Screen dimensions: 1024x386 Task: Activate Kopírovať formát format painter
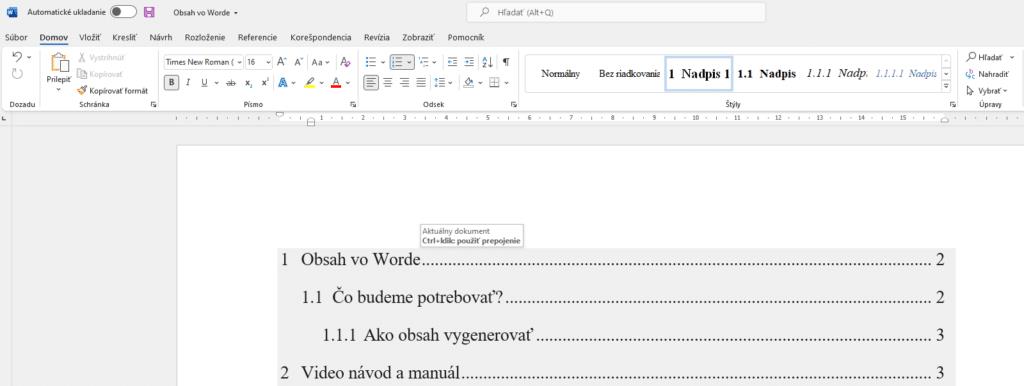pos(112,91)
